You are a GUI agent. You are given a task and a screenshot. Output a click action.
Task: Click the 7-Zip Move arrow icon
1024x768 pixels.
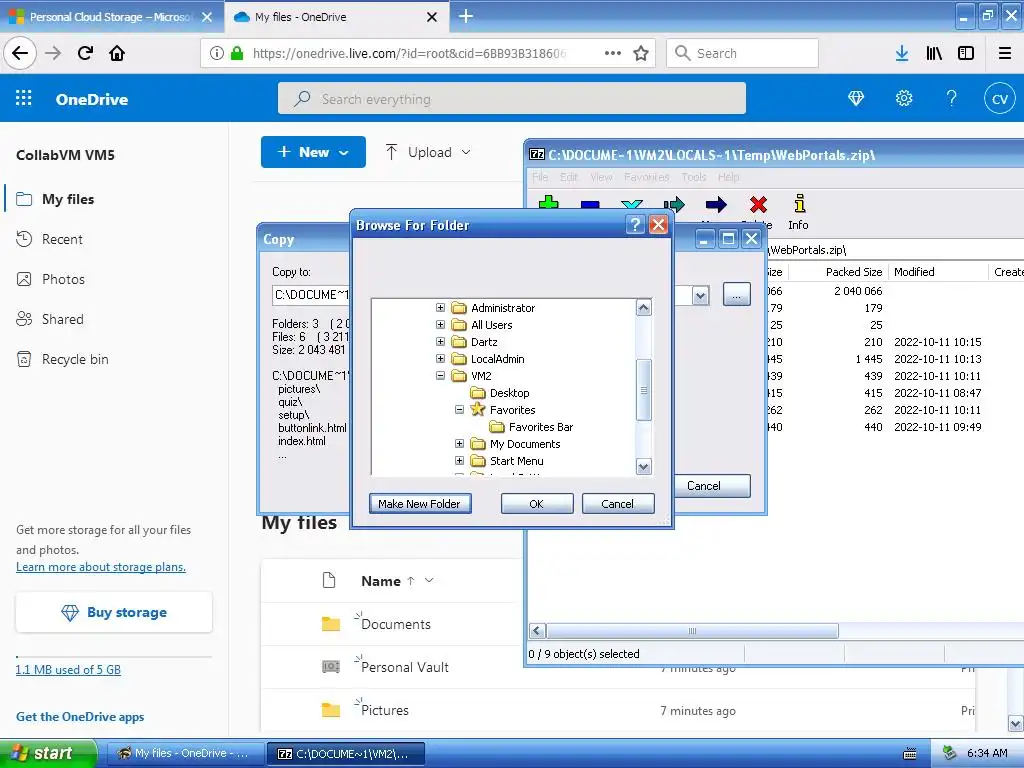coord(716,205)
